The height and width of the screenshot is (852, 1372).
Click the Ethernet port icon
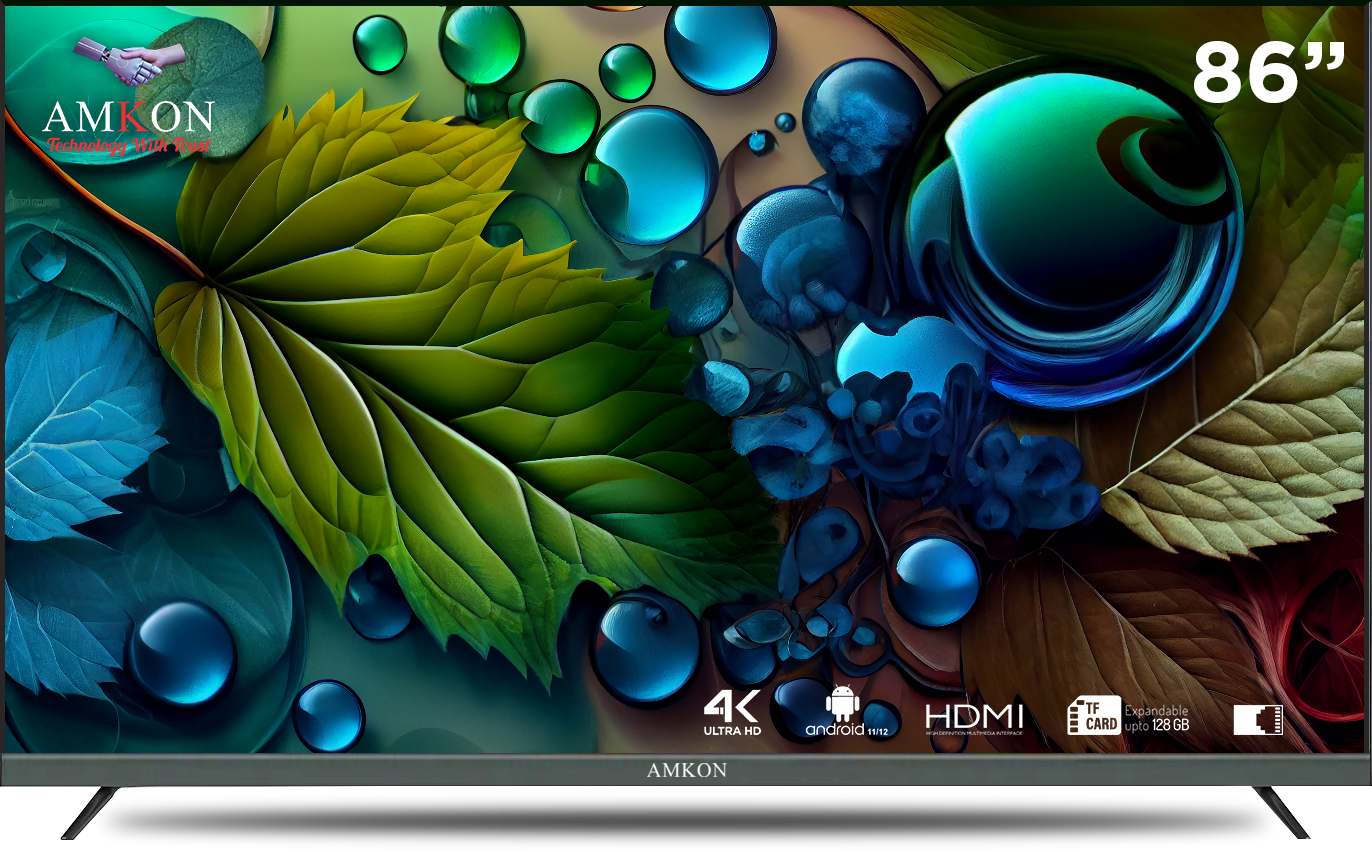tap(1257, 719)
